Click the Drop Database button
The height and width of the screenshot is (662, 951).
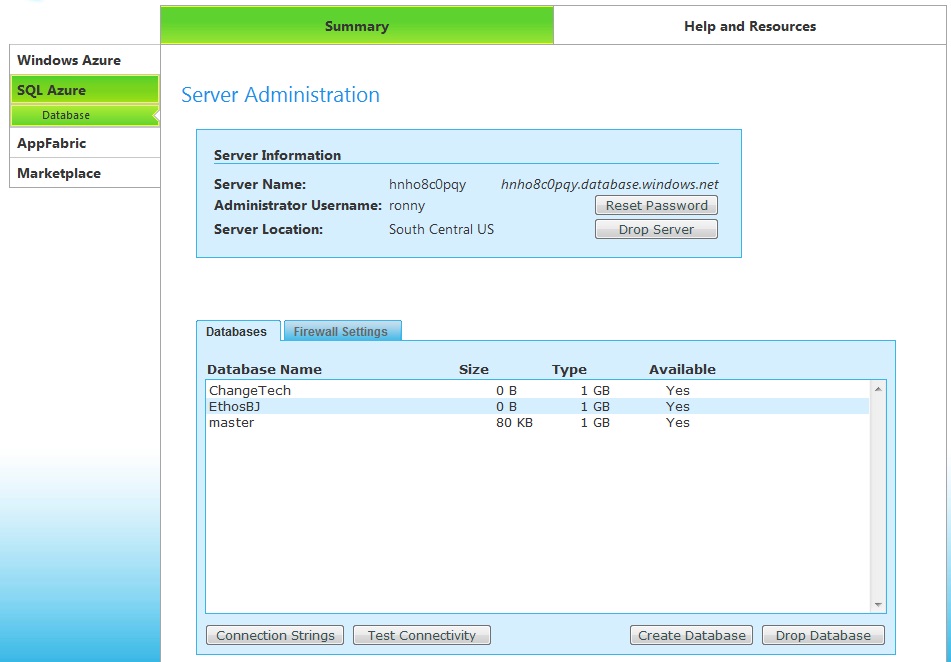(x=823, y=635)
